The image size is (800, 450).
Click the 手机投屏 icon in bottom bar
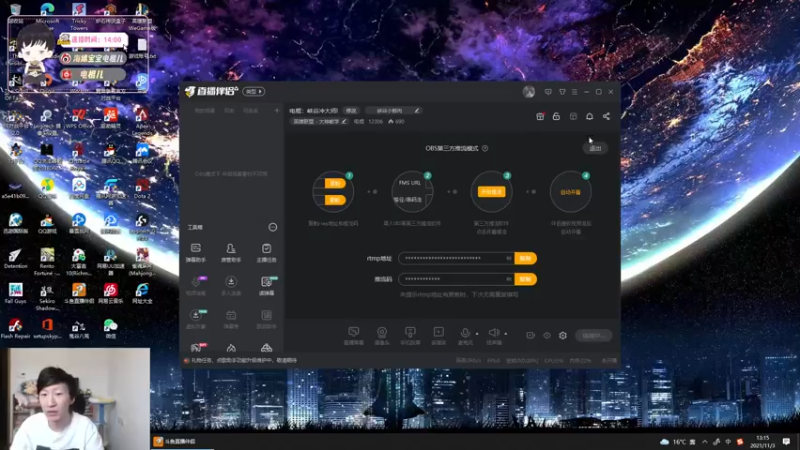[410, 335]
